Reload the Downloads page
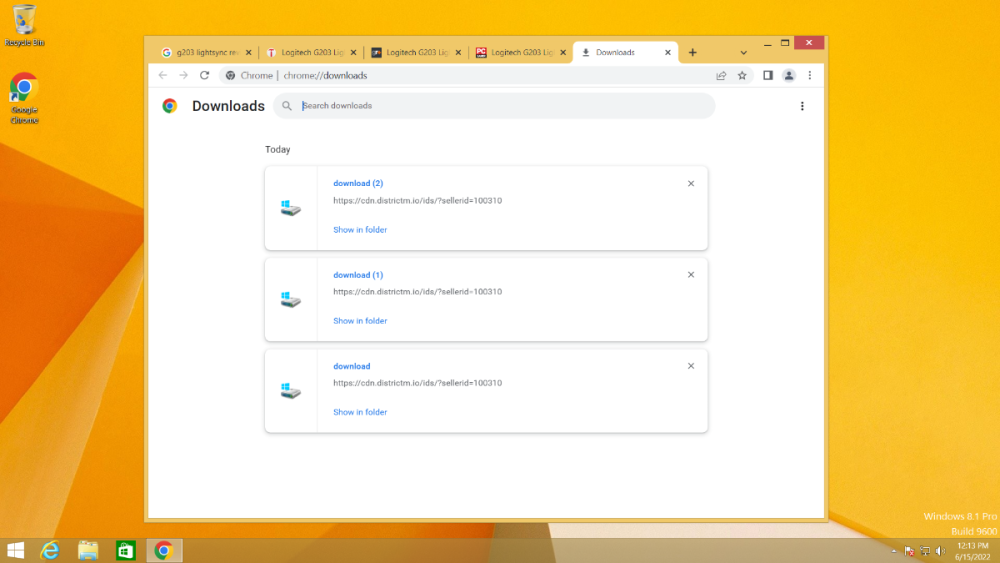Image resolution: width=1000 pixels, height=563 pixels. pyautogui.click(x=205, y=75)
